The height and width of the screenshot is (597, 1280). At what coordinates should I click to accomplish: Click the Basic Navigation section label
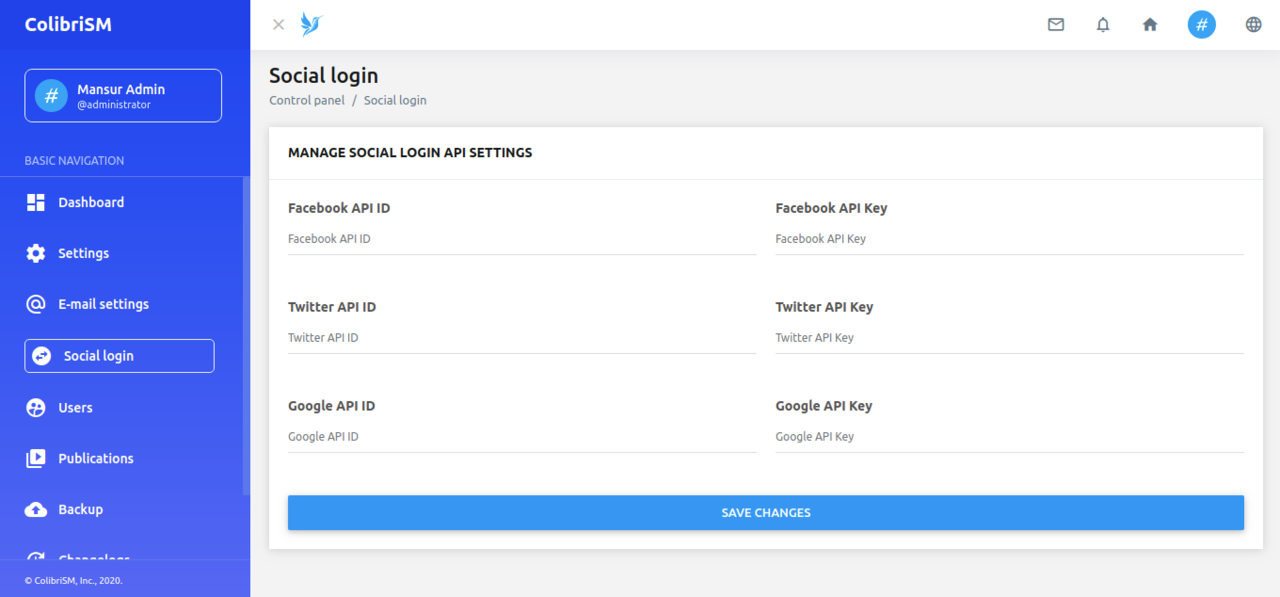pos(74,161)
